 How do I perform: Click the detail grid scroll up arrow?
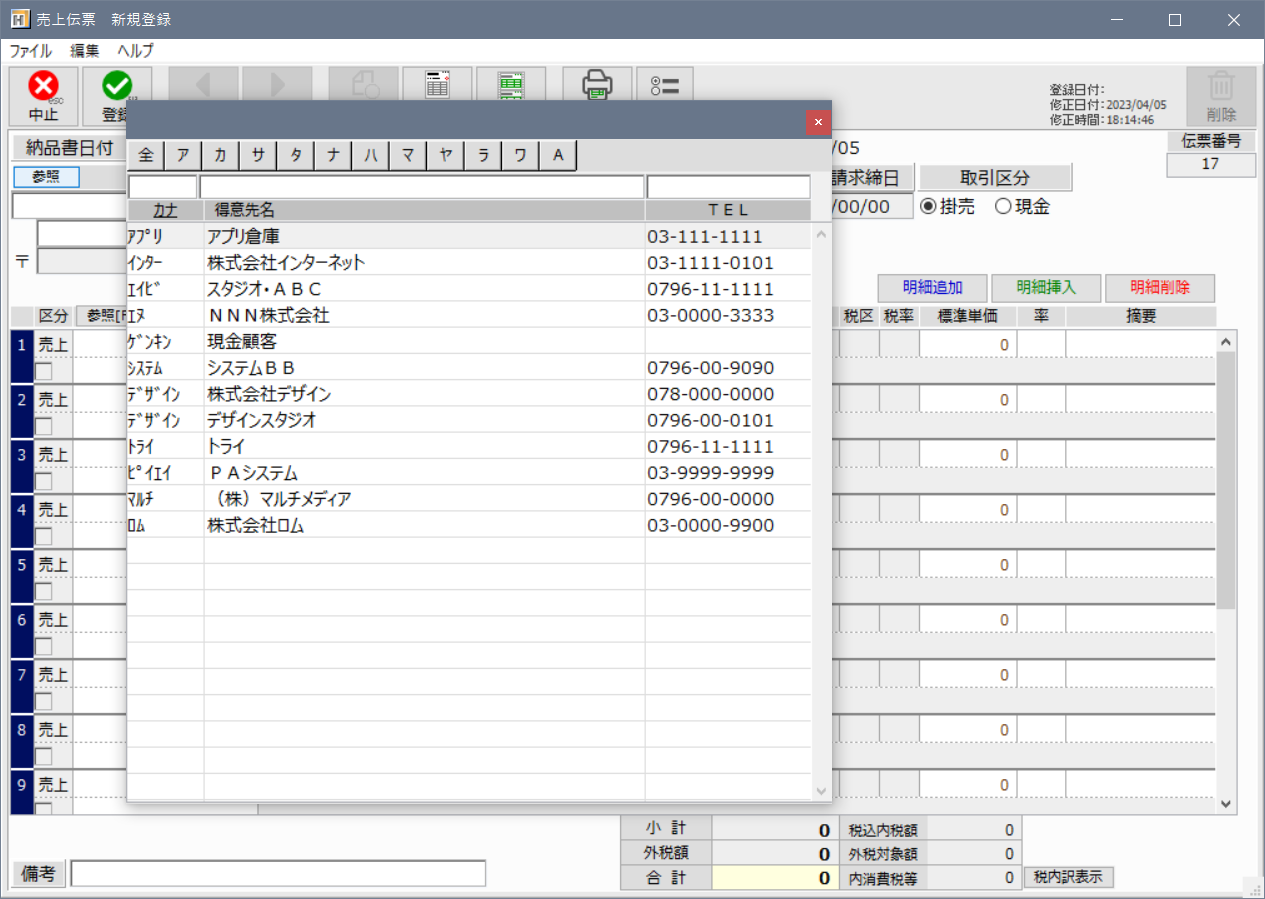point(1226,342)
